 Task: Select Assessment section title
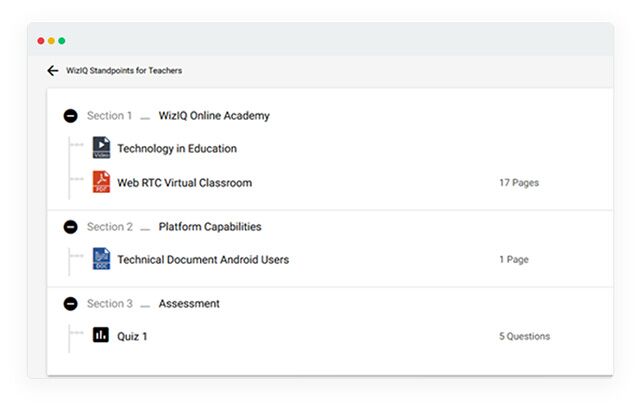coord(189,304)
